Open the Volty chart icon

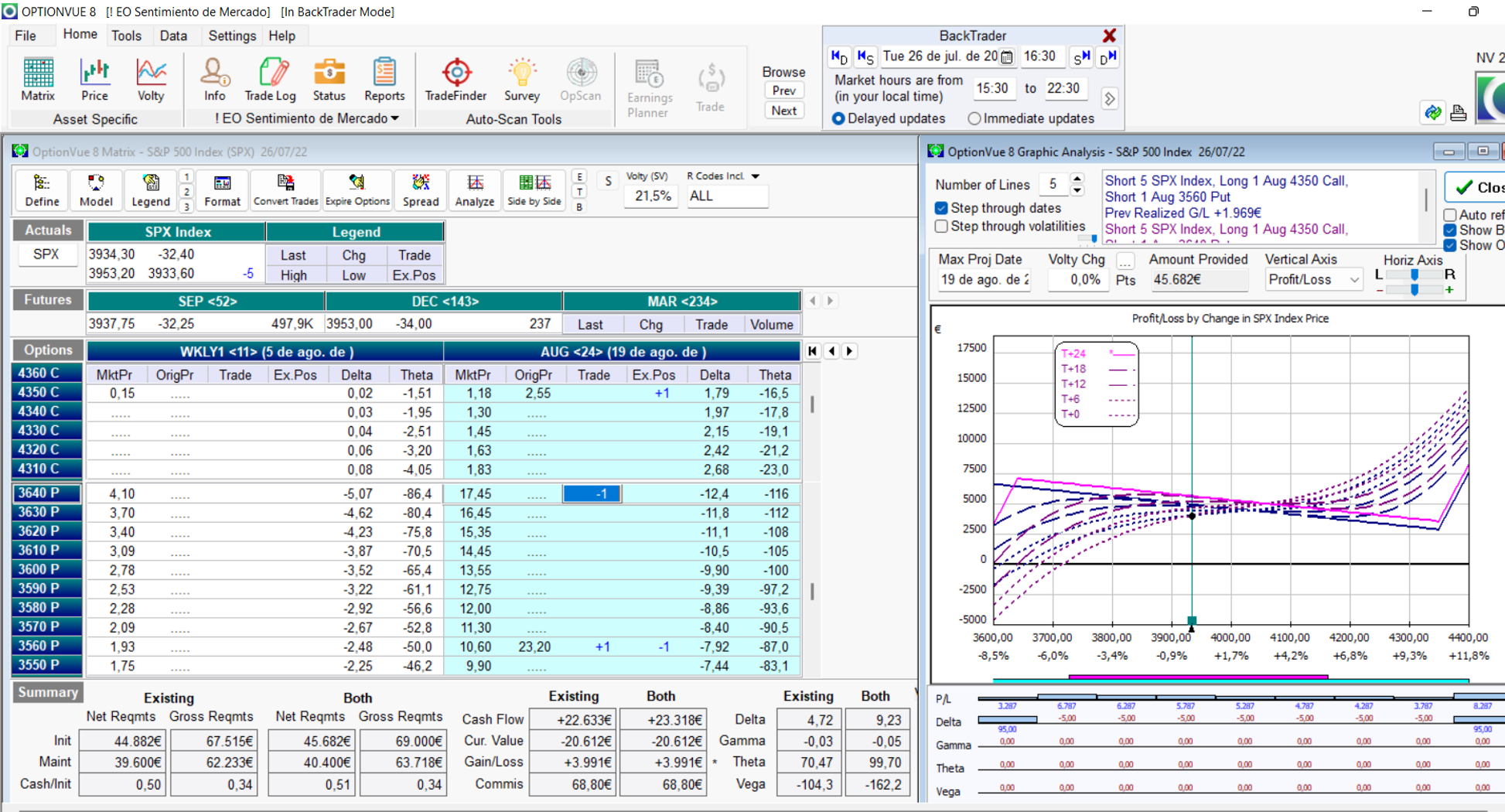(x=151, y=80)
